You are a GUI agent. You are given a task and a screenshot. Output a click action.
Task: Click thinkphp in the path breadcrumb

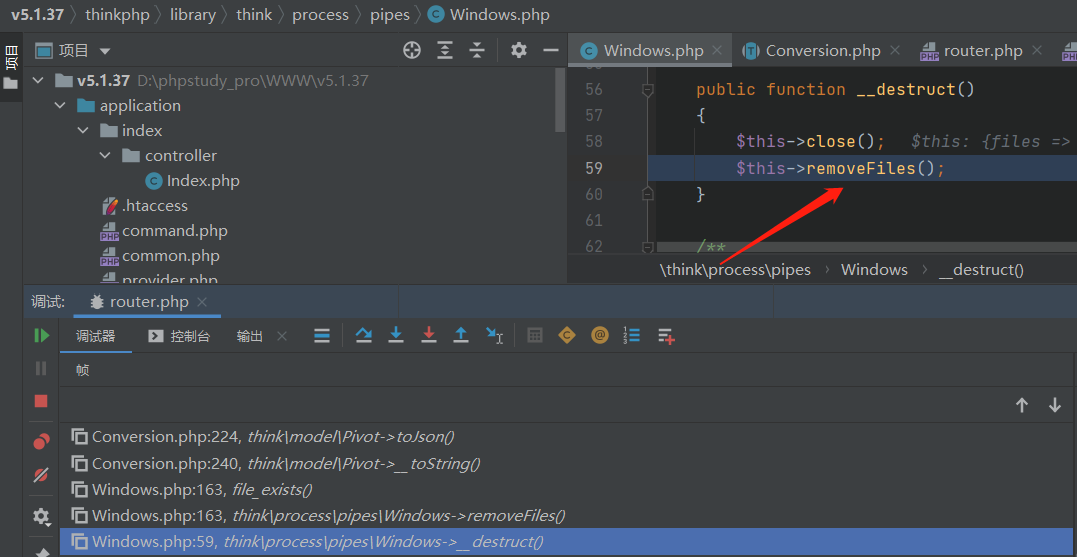pos(117,14)
